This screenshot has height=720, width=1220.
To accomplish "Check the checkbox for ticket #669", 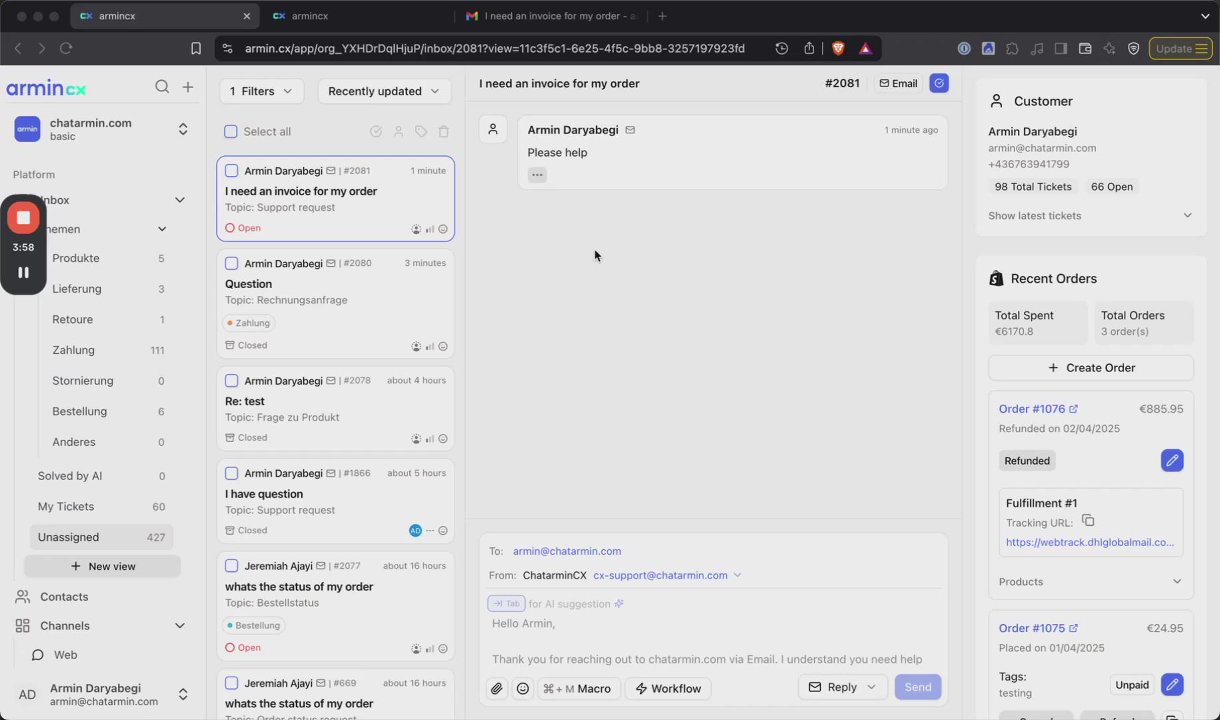I will coord(231,683).
